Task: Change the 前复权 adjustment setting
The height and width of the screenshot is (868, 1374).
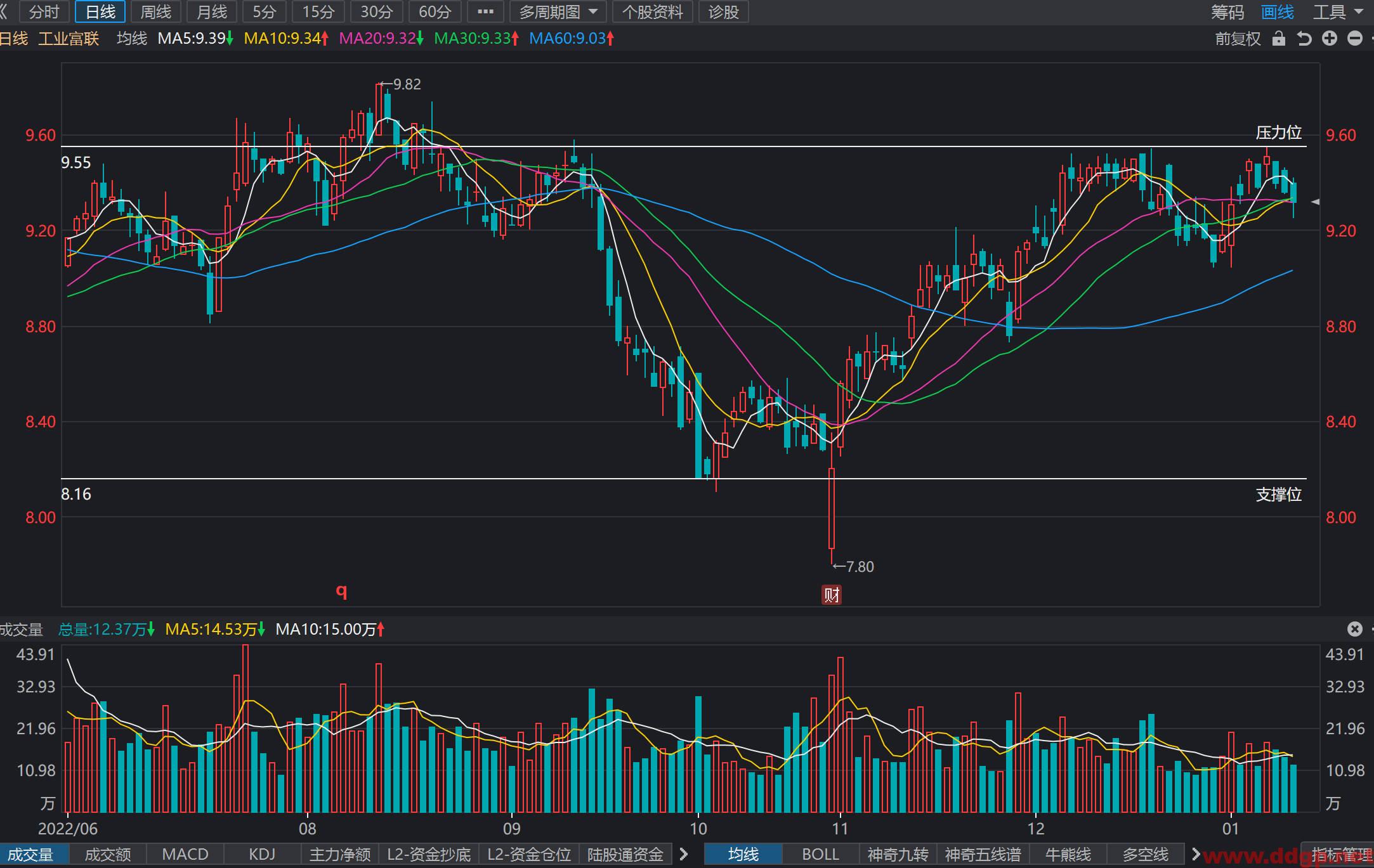Action: [1238, 39]
